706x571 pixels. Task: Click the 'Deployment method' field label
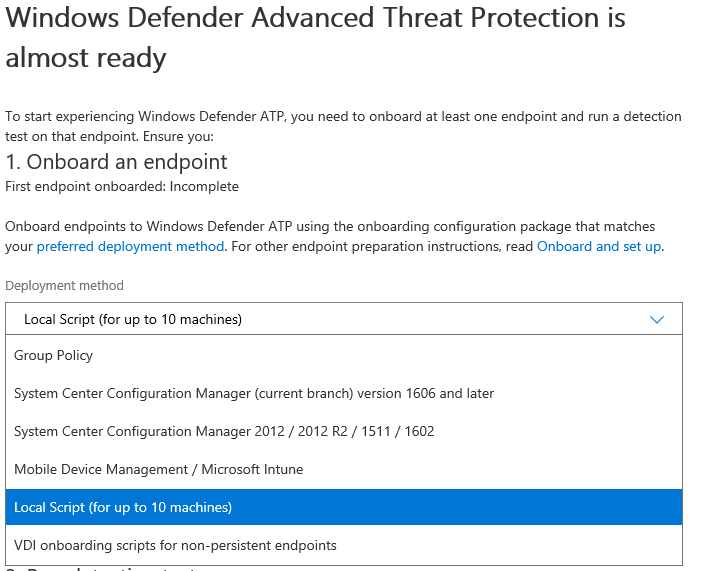(64, 286)
